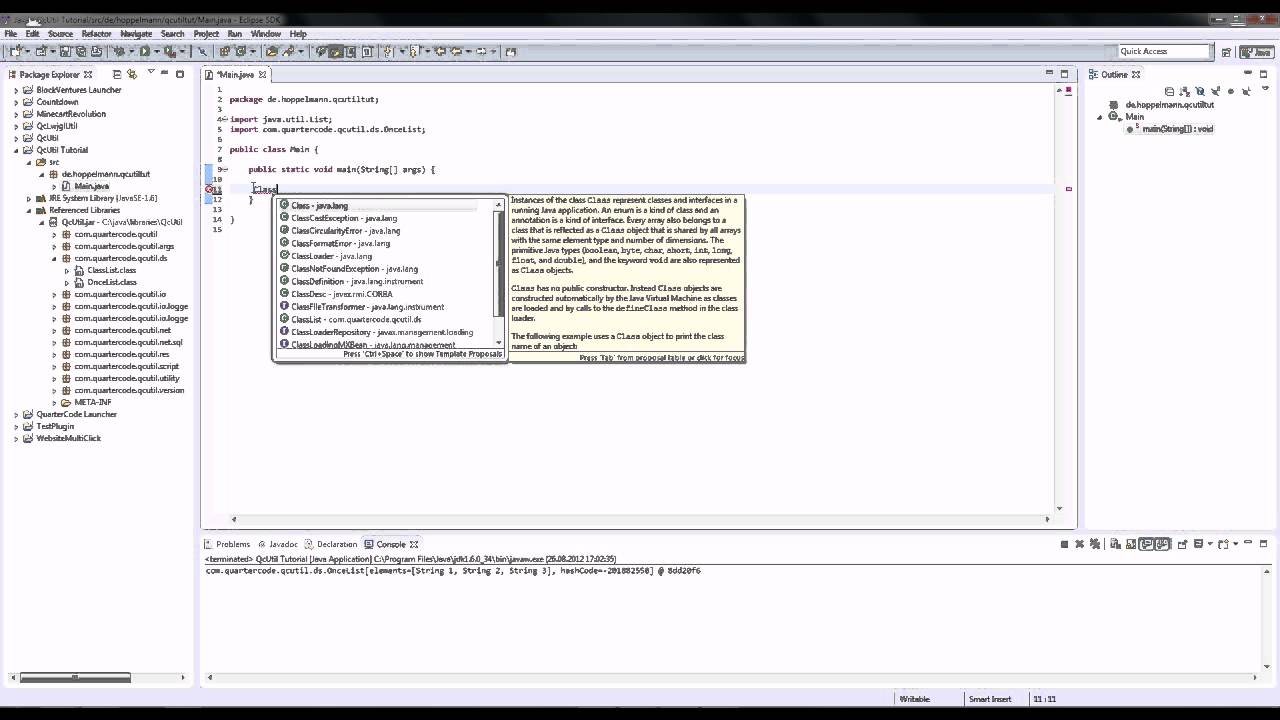Screen dimensions: 1280x720
Task: Open the File menu
Action: tap(11, 34)
